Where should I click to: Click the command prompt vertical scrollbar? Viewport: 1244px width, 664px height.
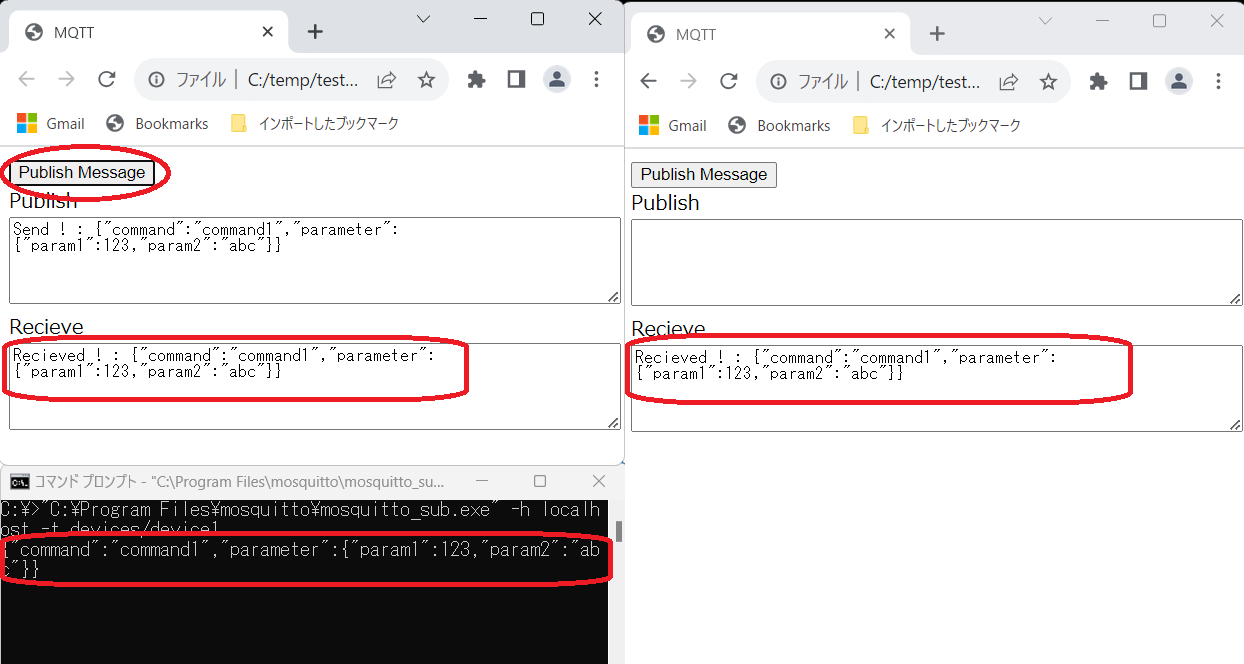click(x=618, y=531)
